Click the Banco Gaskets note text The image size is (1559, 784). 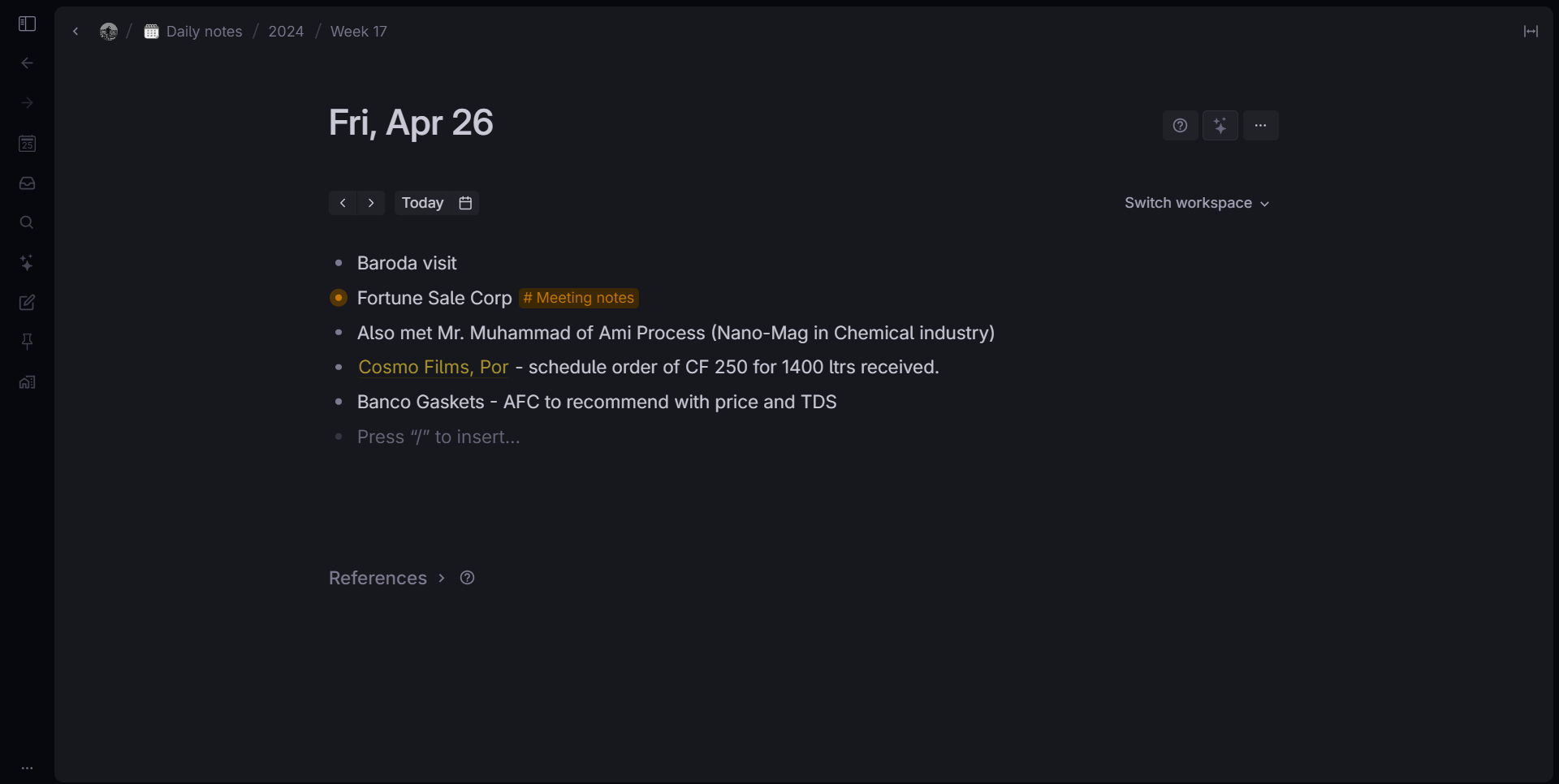tap(597, 402)
